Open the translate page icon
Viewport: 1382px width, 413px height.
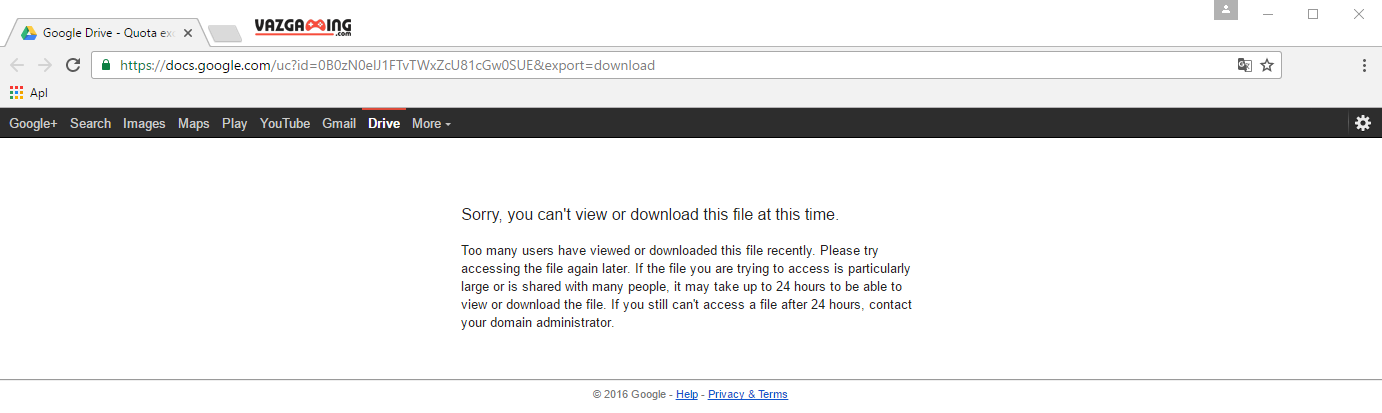click(1244, 65)
